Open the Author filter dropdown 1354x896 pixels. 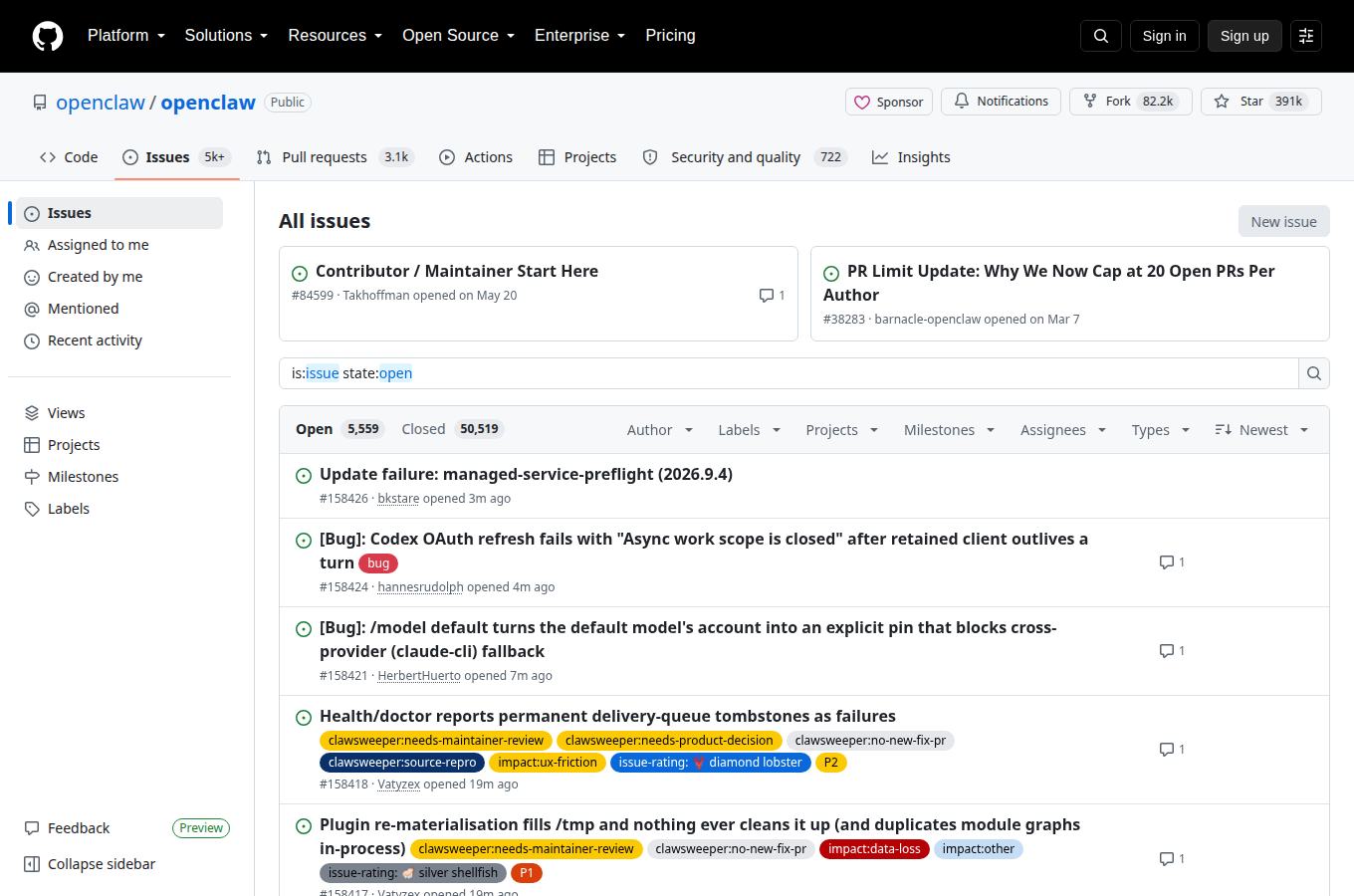pos(660,430)
